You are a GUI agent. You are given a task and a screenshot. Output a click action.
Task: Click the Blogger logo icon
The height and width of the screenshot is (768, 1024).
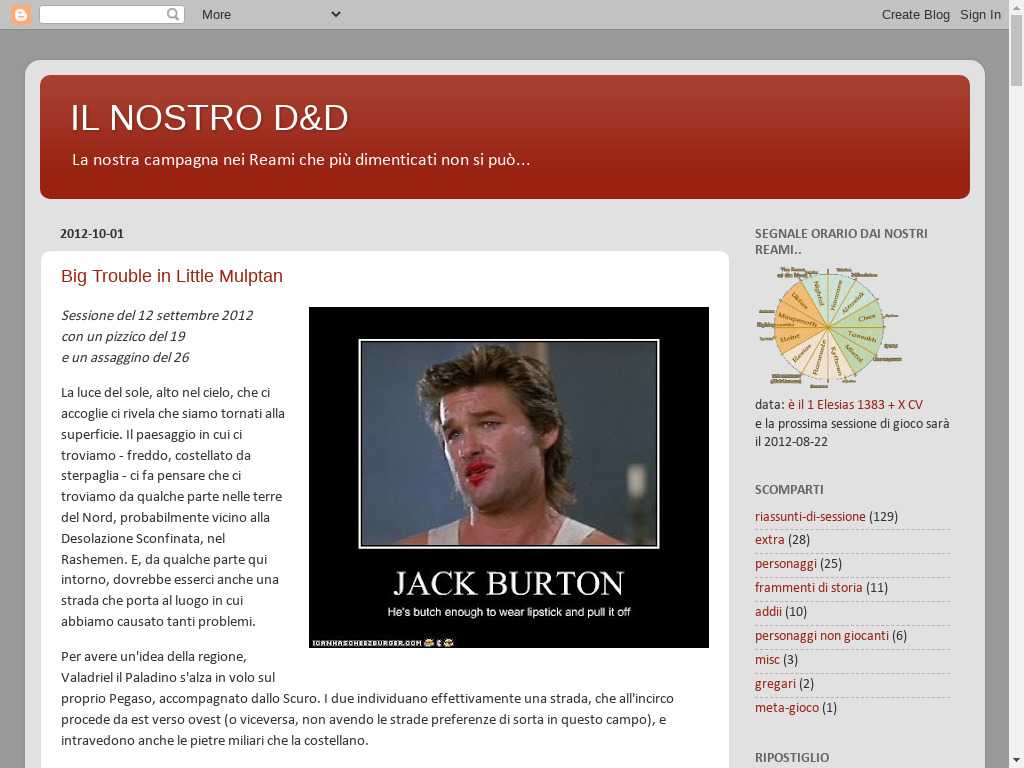20,14
